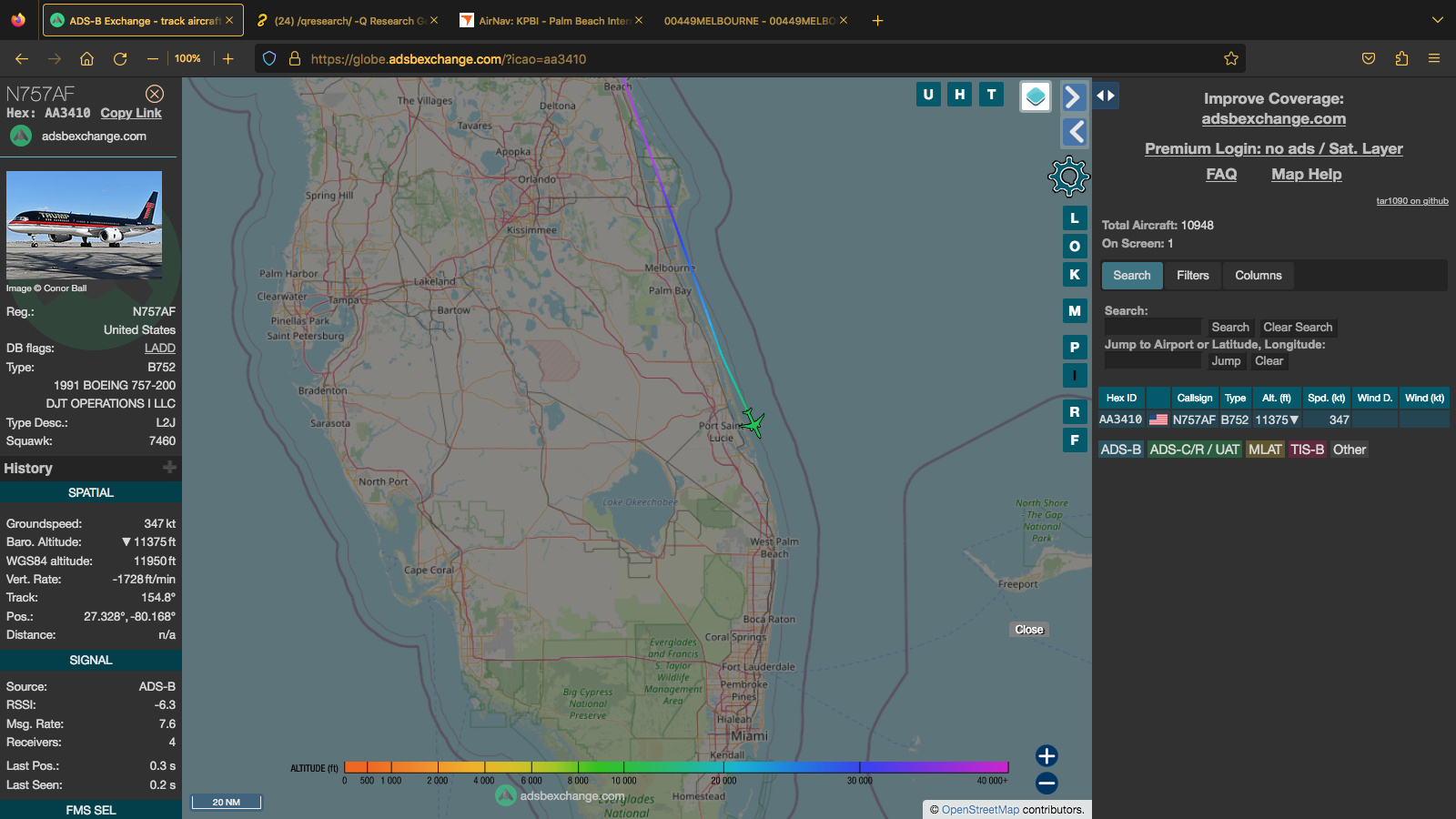Toggle the I map button
1456x819 pixels.
[x=1075, y=376]
